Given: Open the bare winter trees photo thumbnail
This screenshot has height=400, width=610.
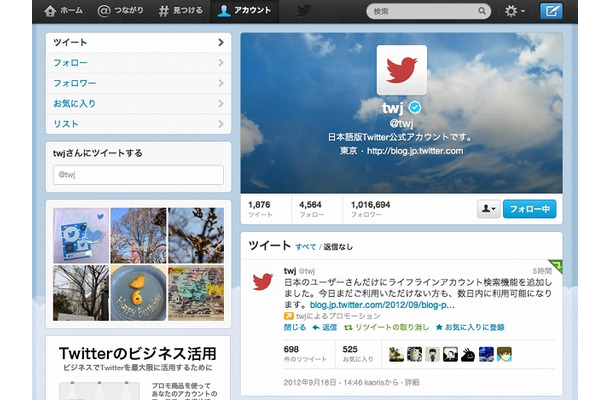Looking at the screenshot, I should coord(81,293).
